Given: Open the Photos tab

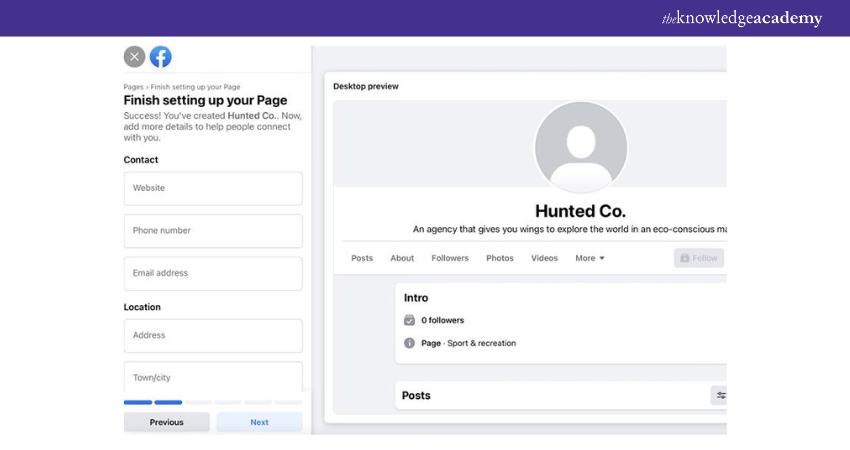Looking at the screenshot, I should click(x=500, y=258).
